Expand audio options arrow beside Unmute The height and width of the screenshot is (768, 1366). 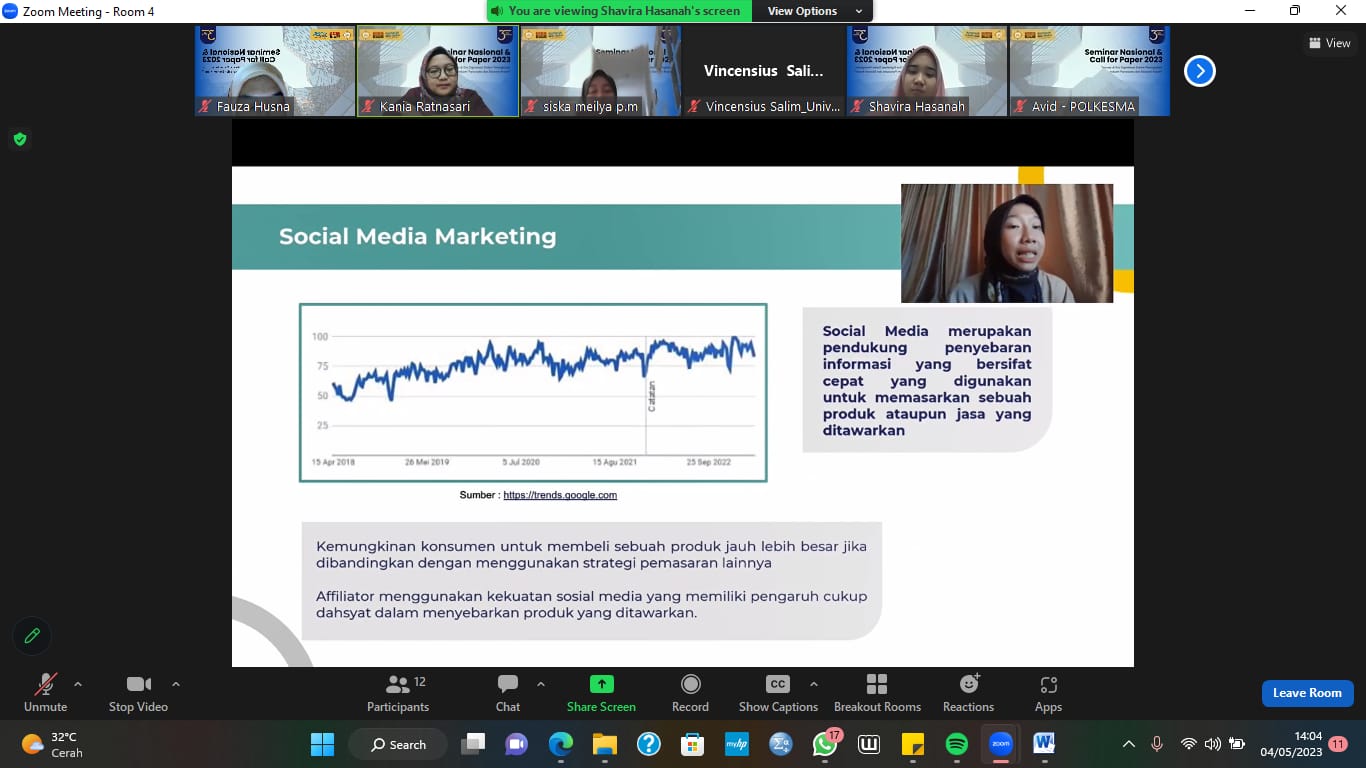[78, 684]
